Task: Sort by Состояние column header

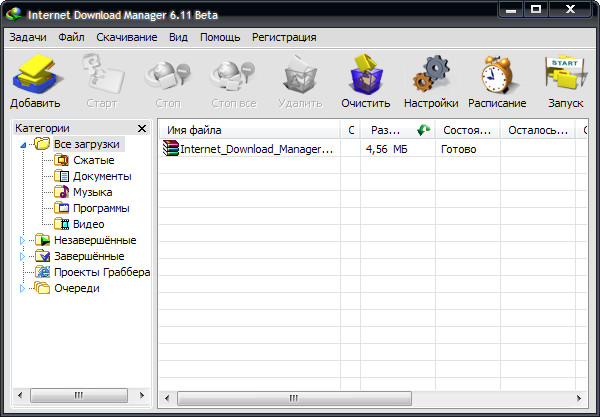Action: tap(466, 130)
